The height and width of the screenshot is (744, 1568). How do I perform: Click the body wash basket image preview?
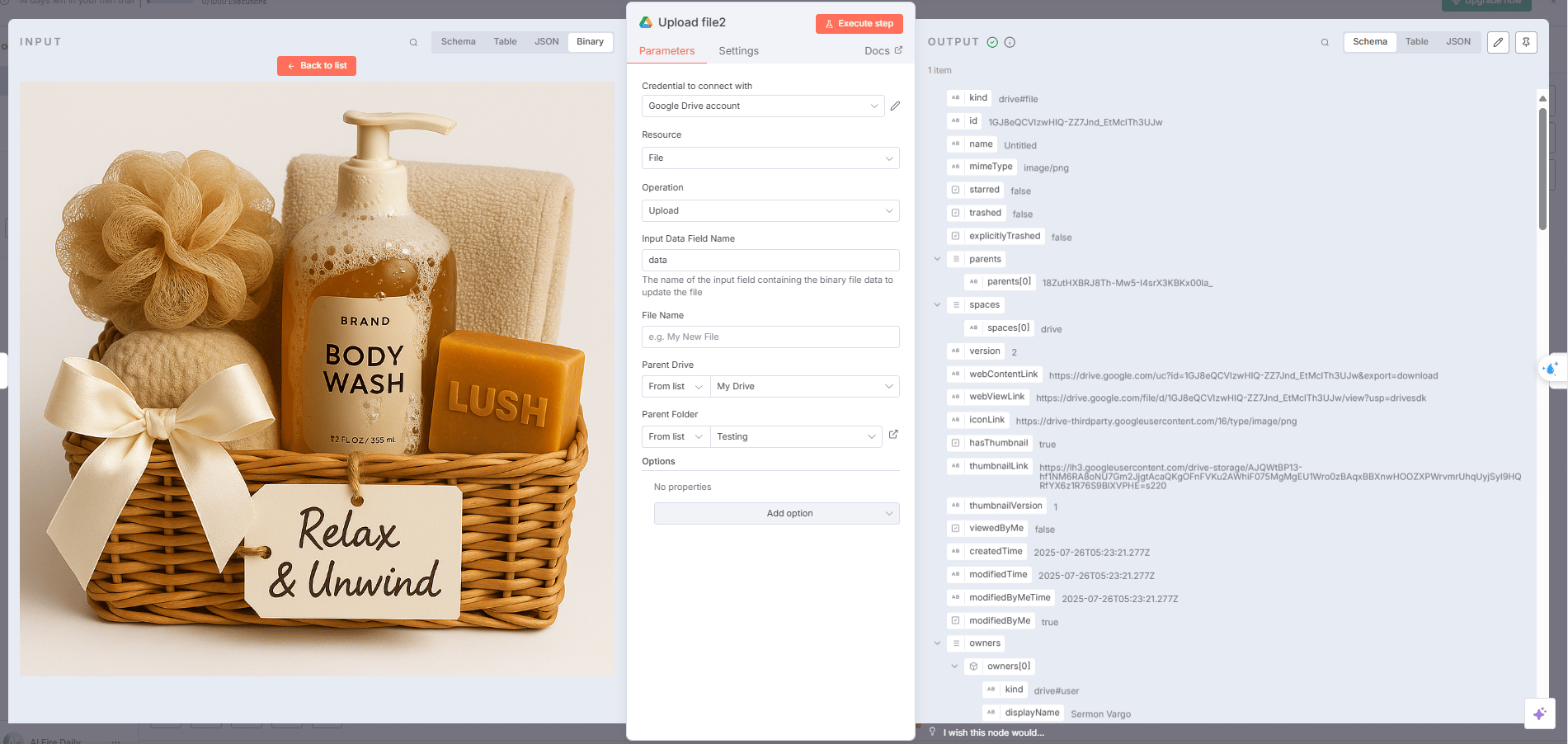(317, 379)
